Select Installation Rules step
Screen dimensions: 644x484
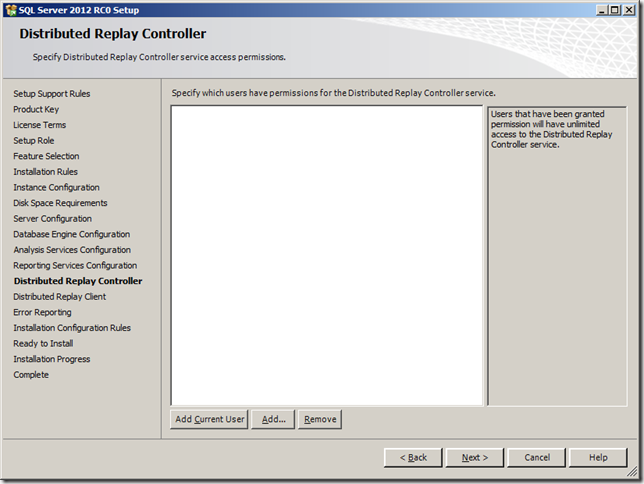[45, 172]
